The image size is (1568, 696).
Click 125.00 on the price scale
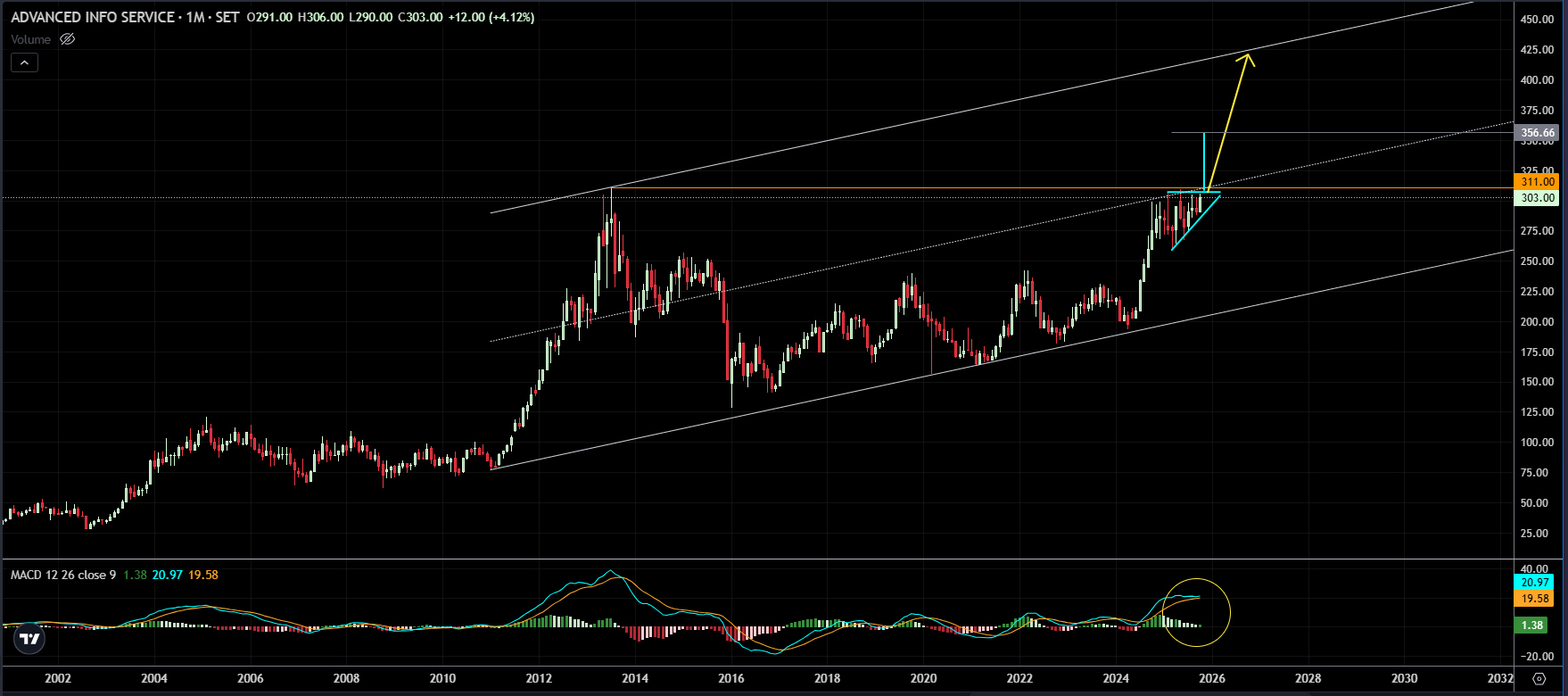point(1538,412)
